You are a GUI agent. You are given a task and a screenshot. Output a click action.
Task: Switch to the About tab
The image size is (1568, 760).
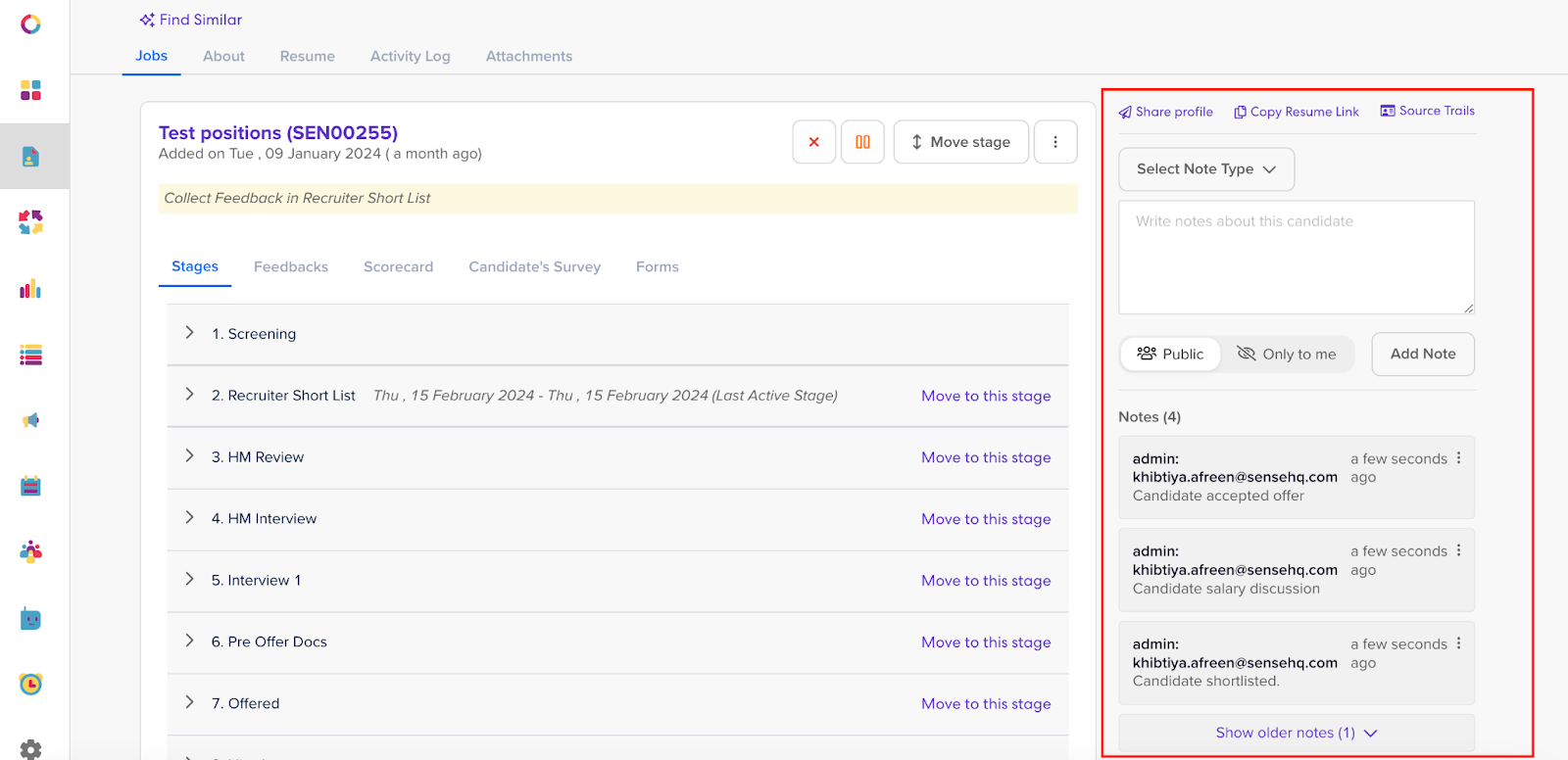click(x=223, y=56)
